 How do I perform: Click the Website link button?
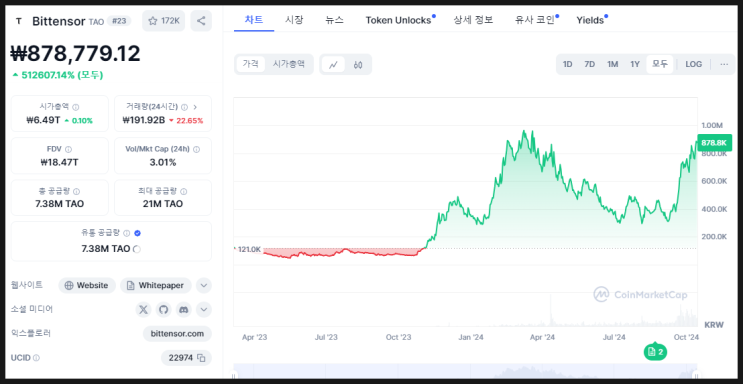point(87,286)
